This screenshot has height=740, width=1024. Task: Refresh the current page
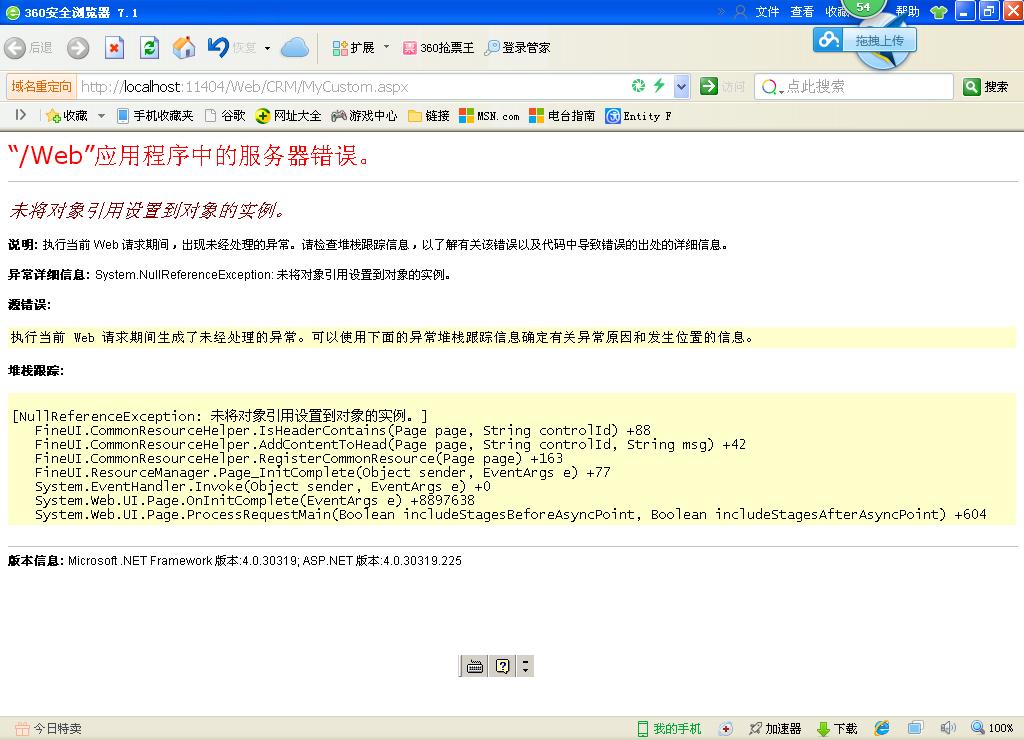click(x=150, y=48)
